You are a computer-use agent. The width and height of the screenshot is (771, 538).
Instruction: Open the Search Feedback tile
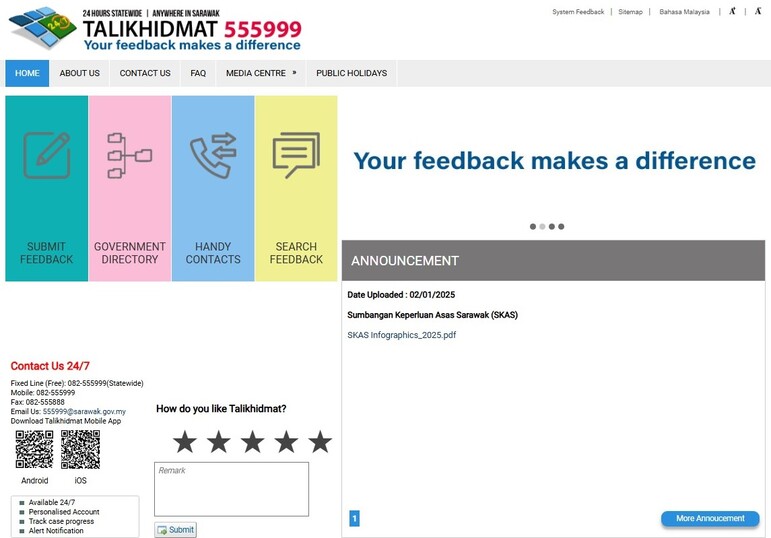click(296, 188)
